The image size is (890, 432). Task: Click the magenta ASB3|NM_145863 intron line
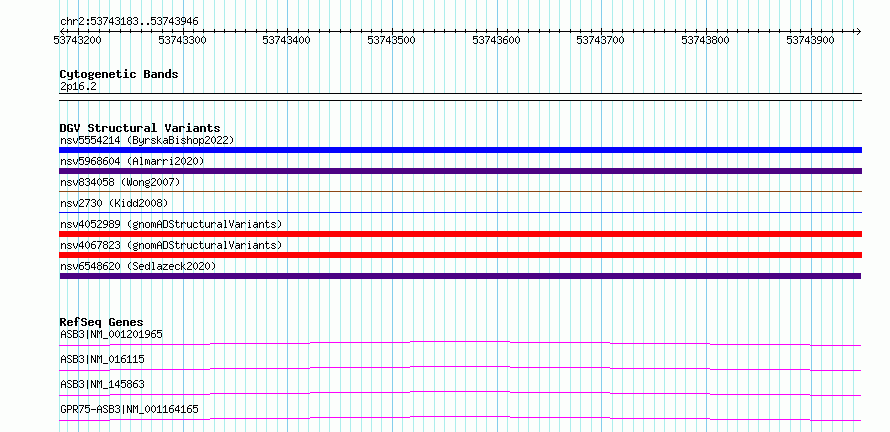point(460,393)
